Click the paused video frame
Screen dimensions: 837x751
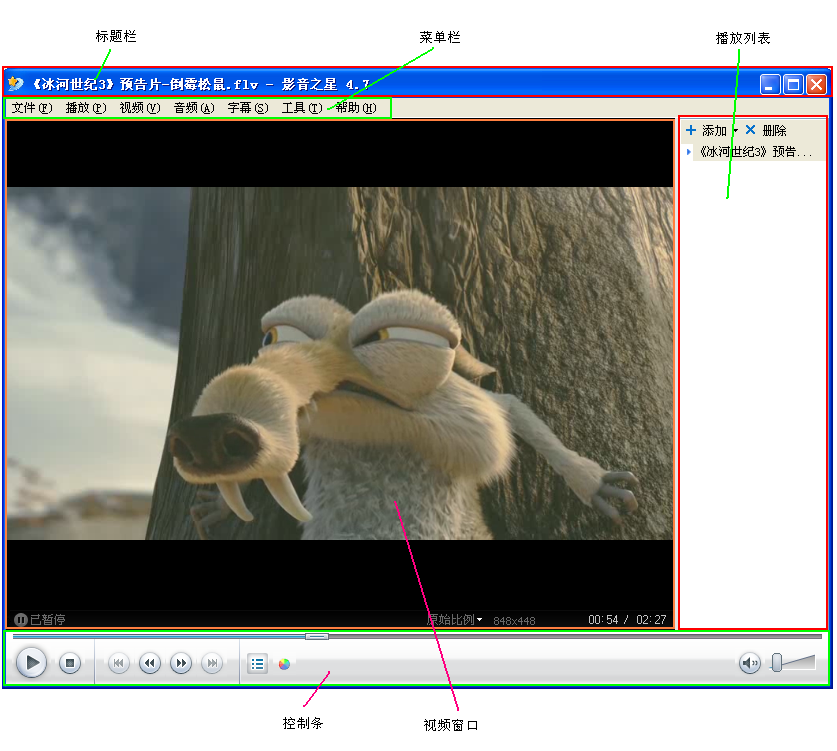[340, 363]
